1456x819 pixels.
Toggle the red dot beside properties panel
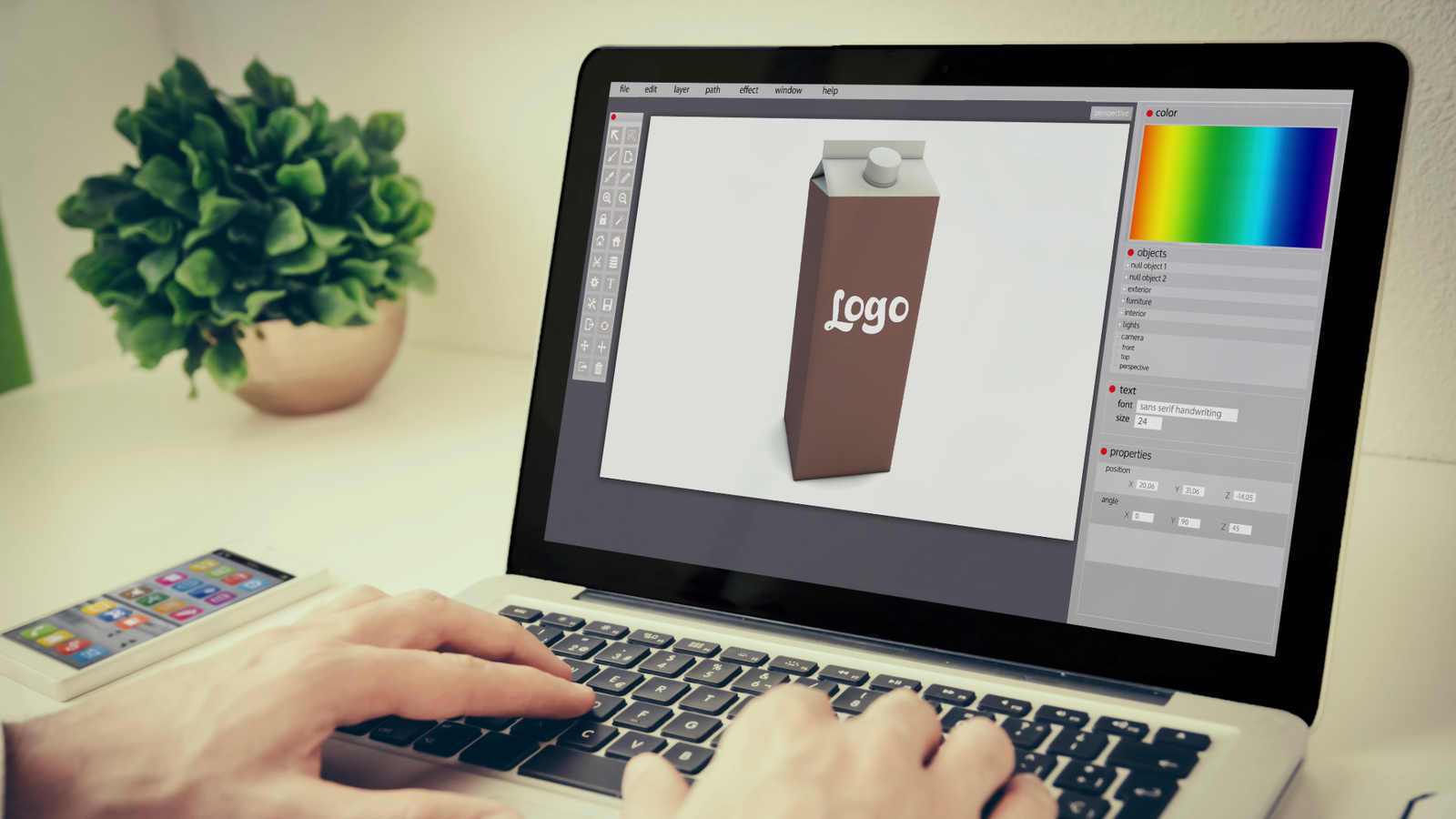pos(1104,451)
